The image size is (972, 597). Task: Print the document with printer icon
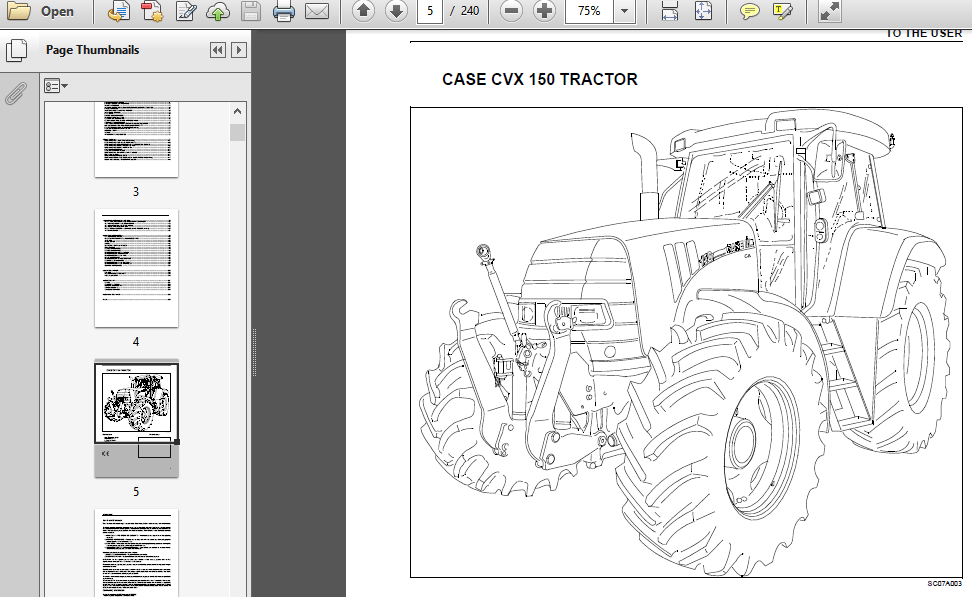point(283,11)
